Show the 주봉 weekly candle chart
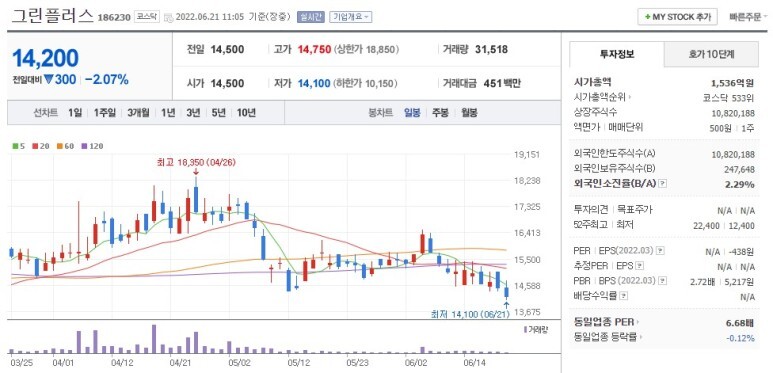Viewport: 773px width, 373px height. (x=440, y=113)
